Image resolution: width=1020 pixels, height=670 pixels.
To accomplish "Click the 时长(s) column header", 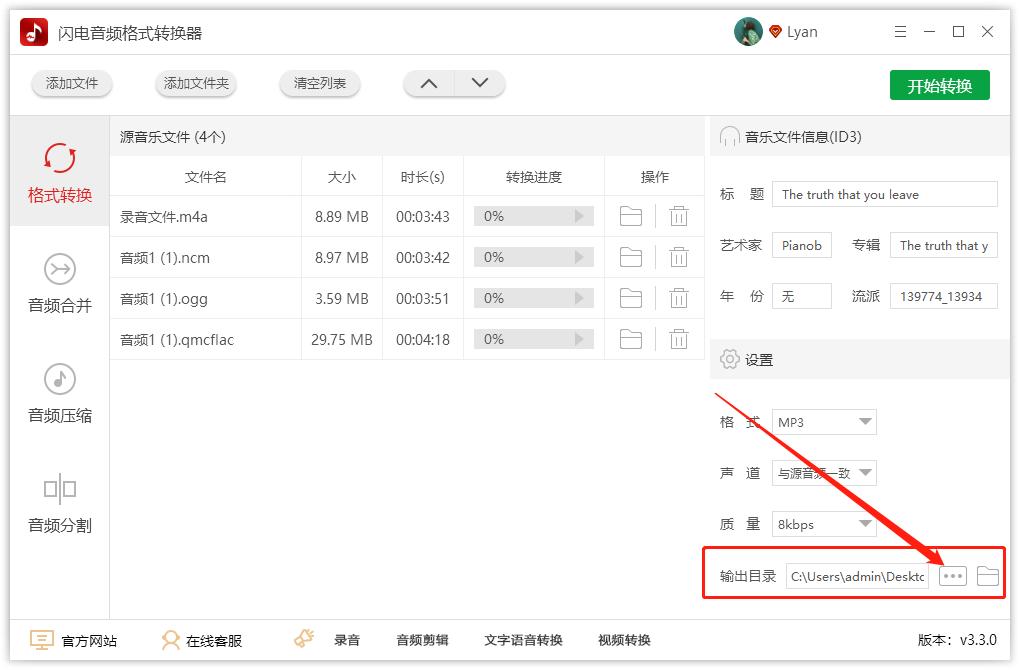I will pos(423,177).
